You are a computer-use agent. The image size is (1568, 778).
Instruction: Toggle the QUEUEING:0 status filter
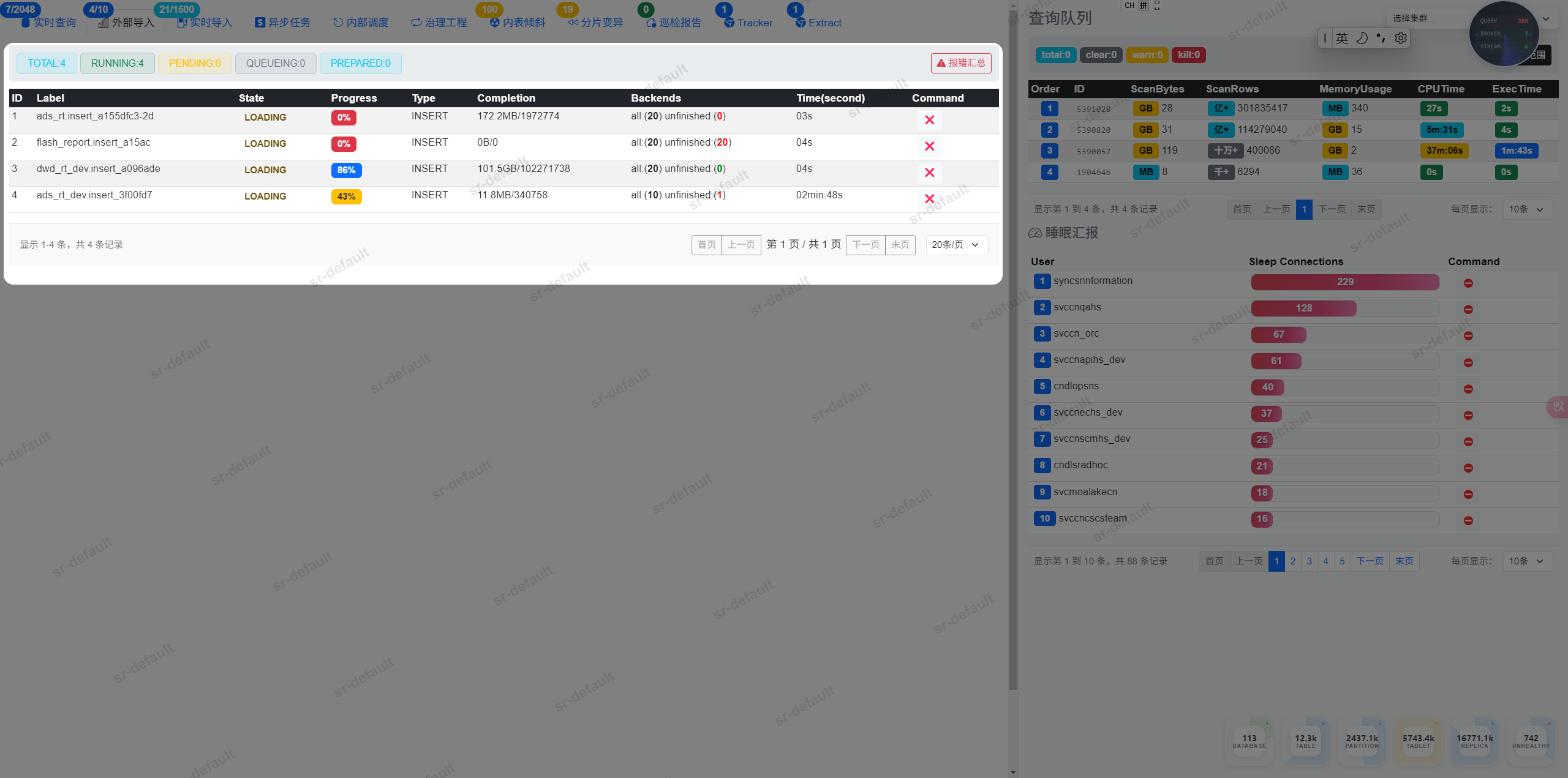coord(275,63)
